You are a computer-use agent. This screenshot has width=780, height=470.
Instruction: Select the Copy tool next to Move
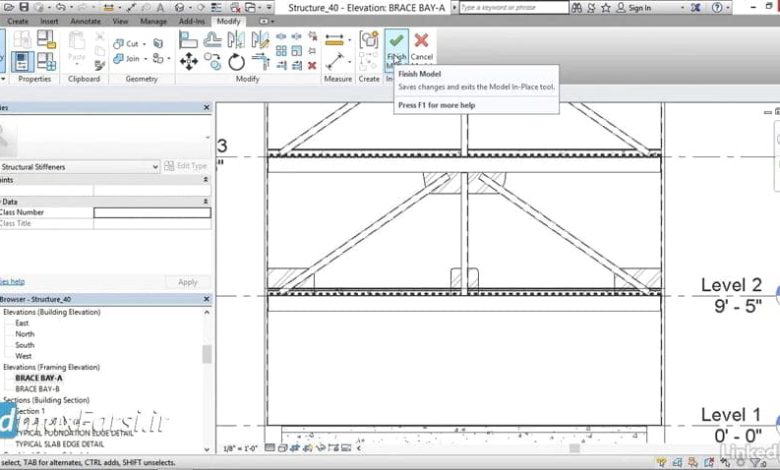[x=212, y=62]
